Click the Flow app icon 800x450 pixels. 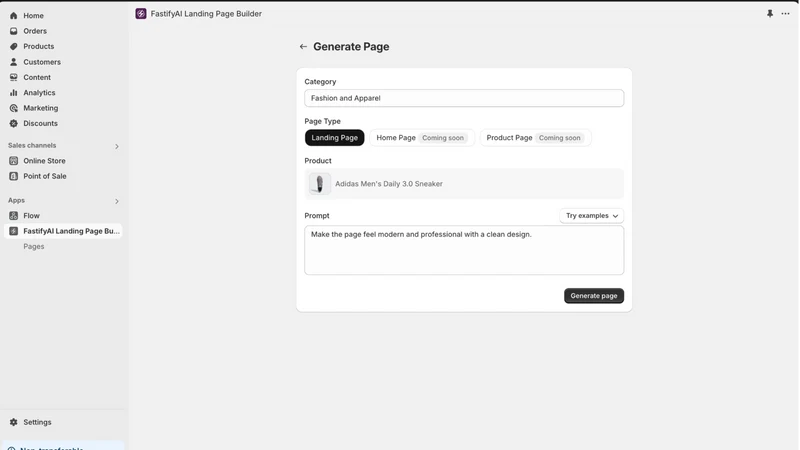14,216
